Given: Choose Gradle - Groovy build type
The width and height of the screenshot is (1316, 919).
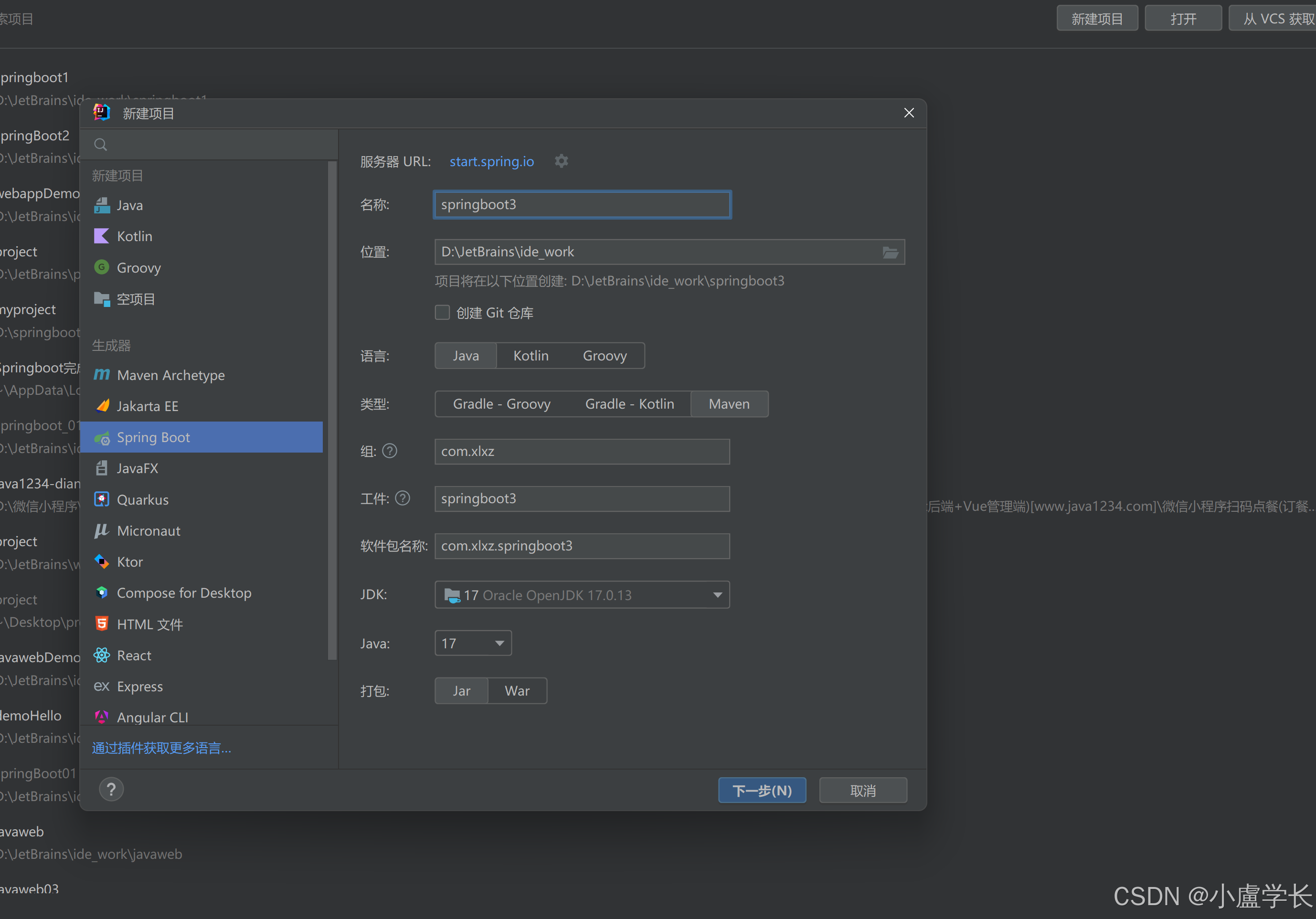Looking at the screenshot, I should (501, 404).
